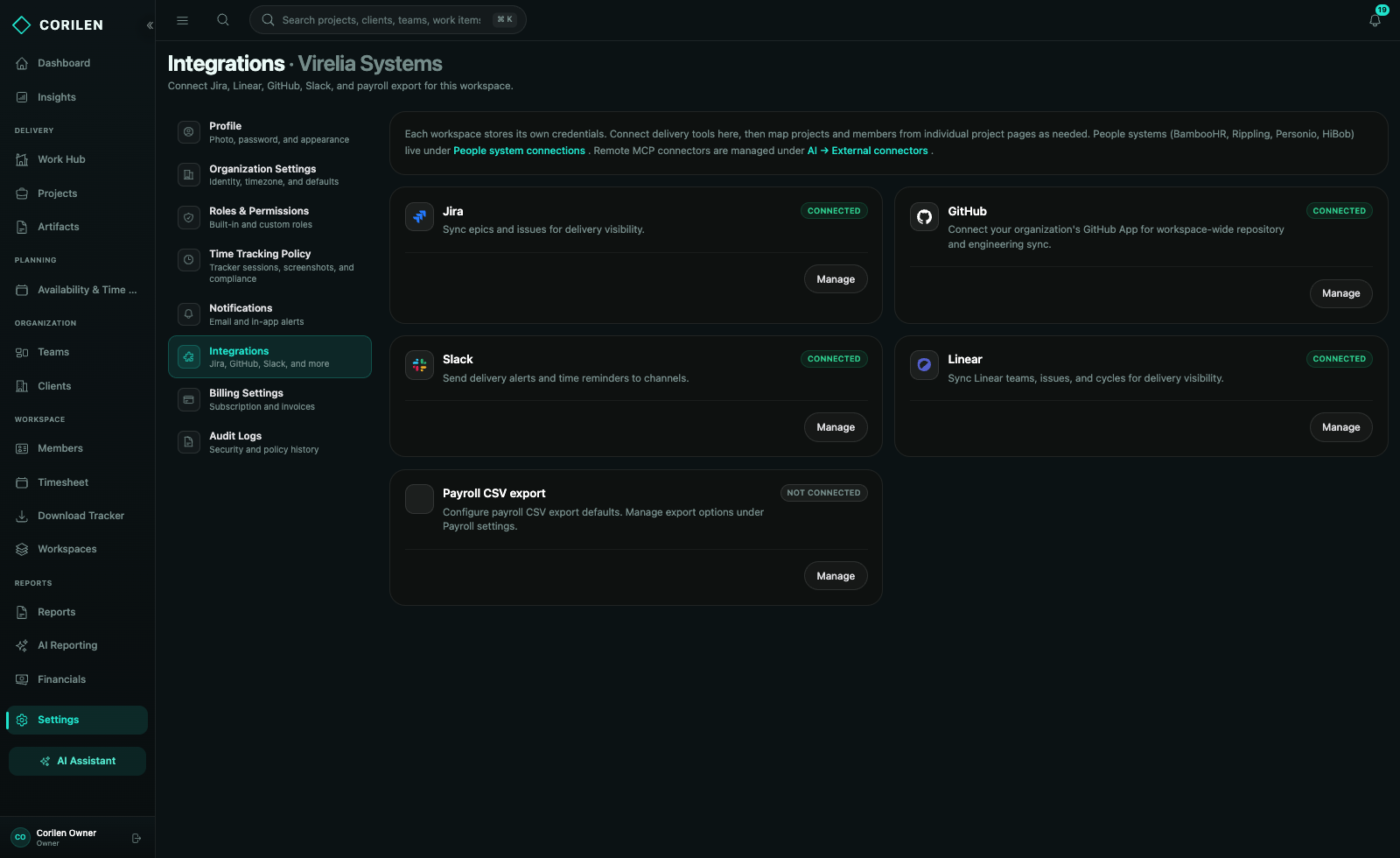Screen dimensions: 1400x858
Task: Open Work Hub
Action: click(x=77, y=159)
